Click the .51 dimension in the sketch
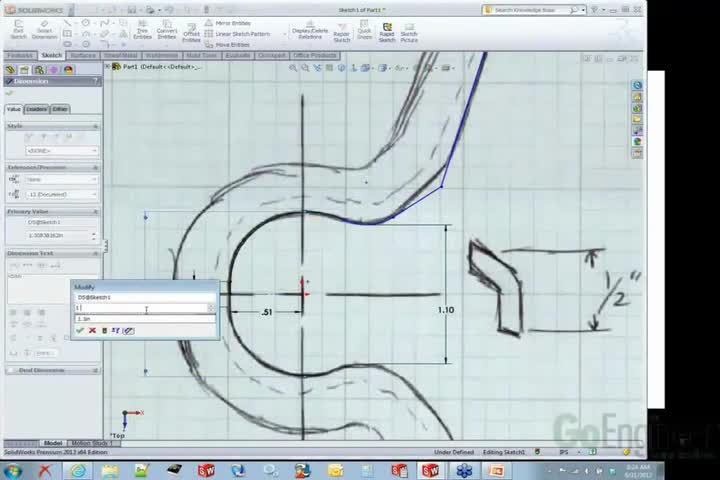 266,312
